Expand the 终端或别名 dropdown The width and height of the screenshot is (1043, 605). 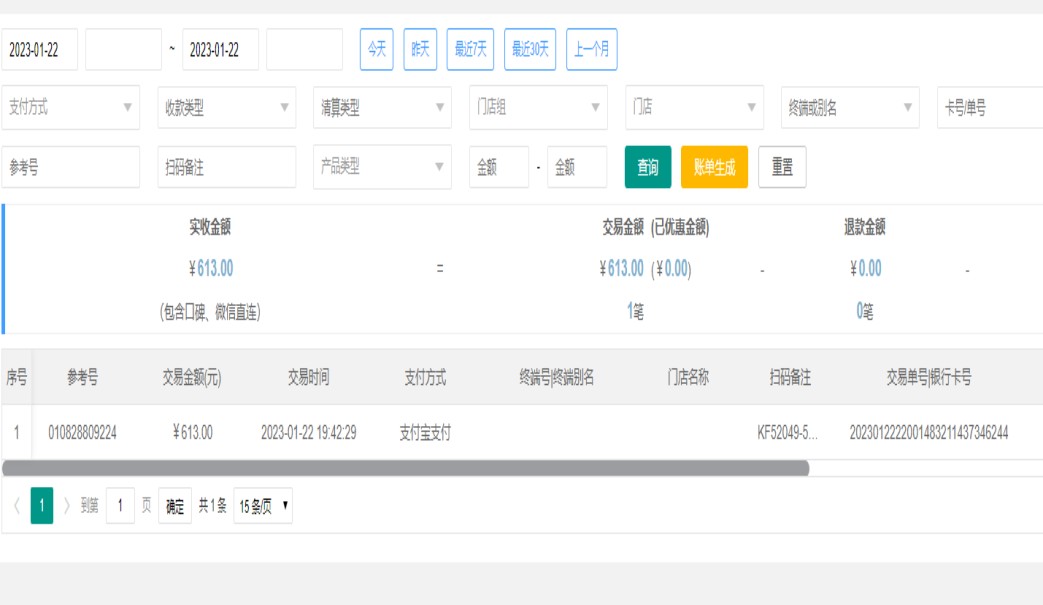(x=851, y=108)
